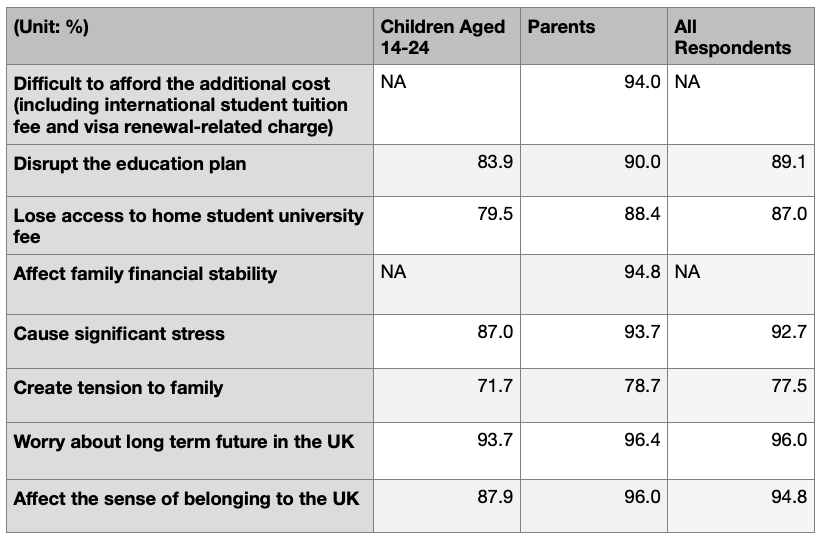Click "Lose access to home student" row label
Screen dimensions: 822x541
[188, 225]
